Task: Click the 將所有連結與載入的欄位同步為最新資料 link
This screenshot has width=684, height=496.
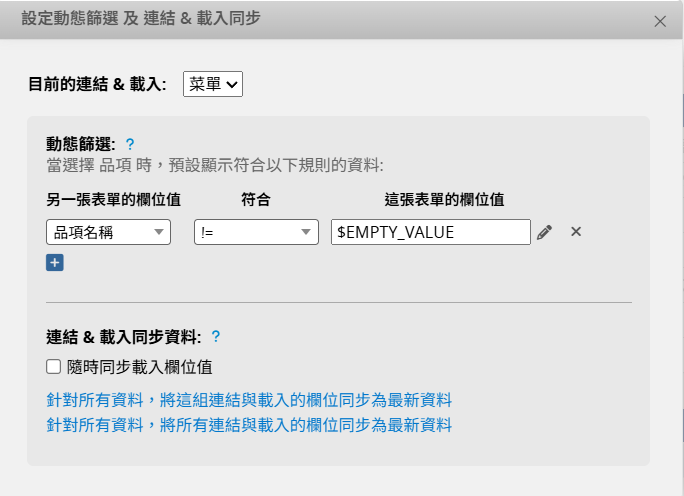Action: (249, 425)
